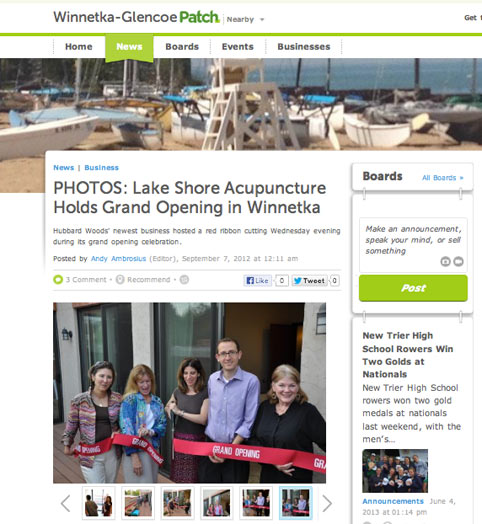Click the Business category link
This screenshot has height=524, width=482.
(x=102, y=167)
